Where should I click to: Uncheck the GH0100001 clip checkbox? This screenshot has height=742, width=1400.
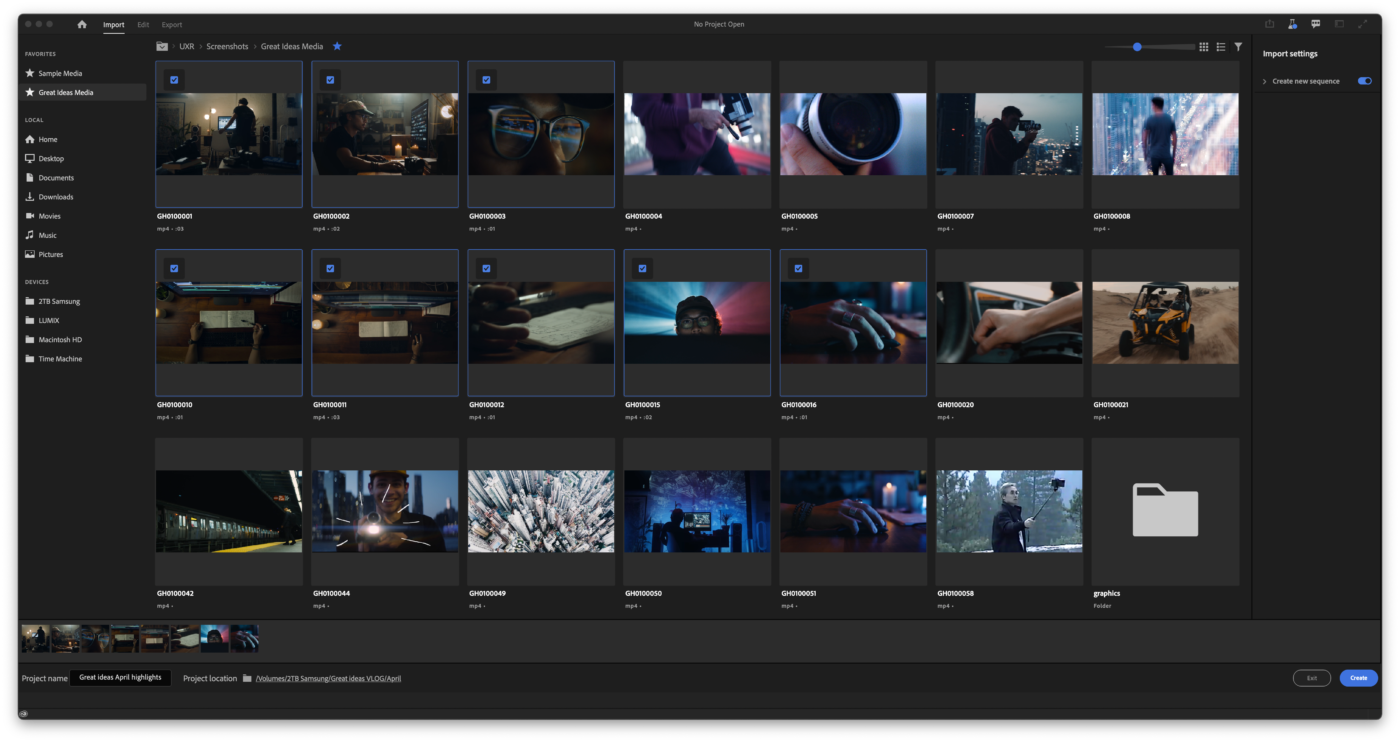coord(174,78)
